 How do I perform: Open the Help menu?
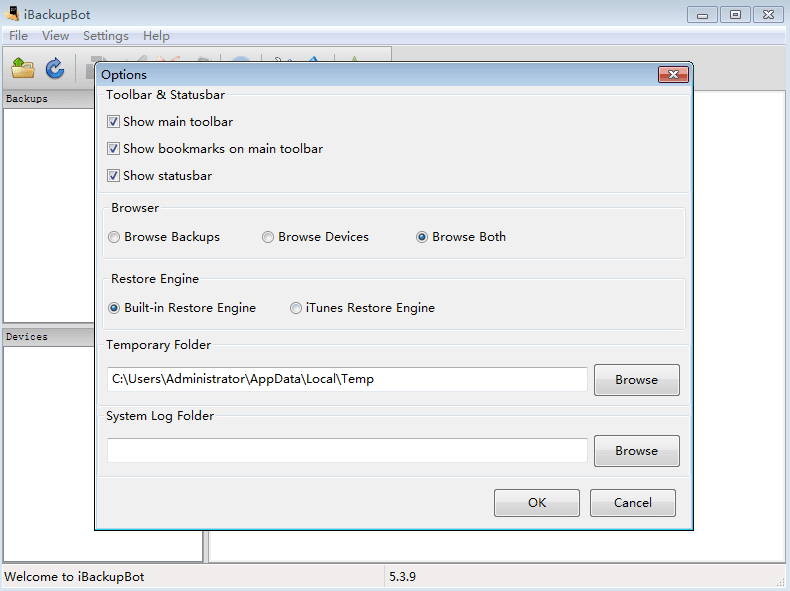coord(156,36)
